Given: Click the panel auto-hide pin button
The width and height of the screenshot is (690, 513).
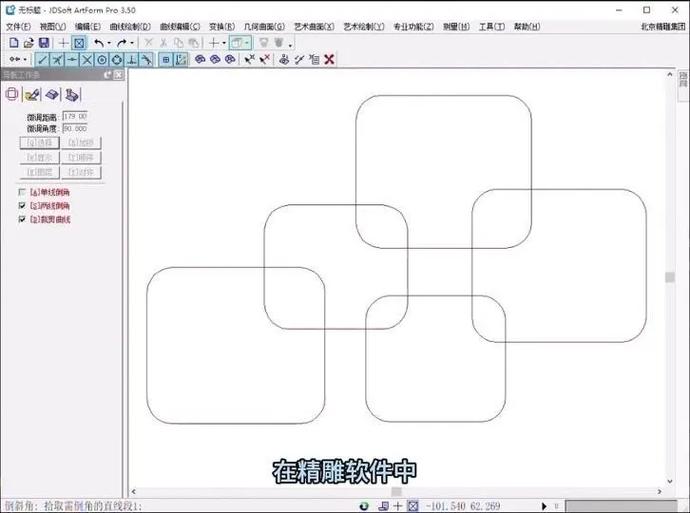Looking at the screenshot, I should 108,75.
